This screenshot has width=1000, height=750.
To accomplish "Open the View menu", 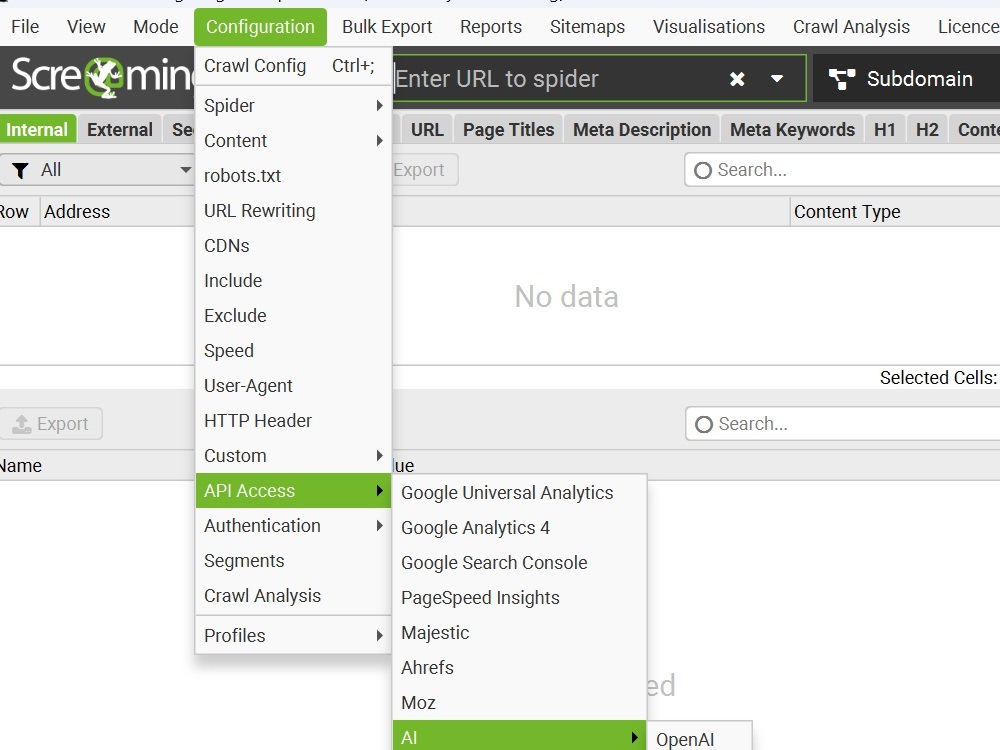I will tap(86, 27).
